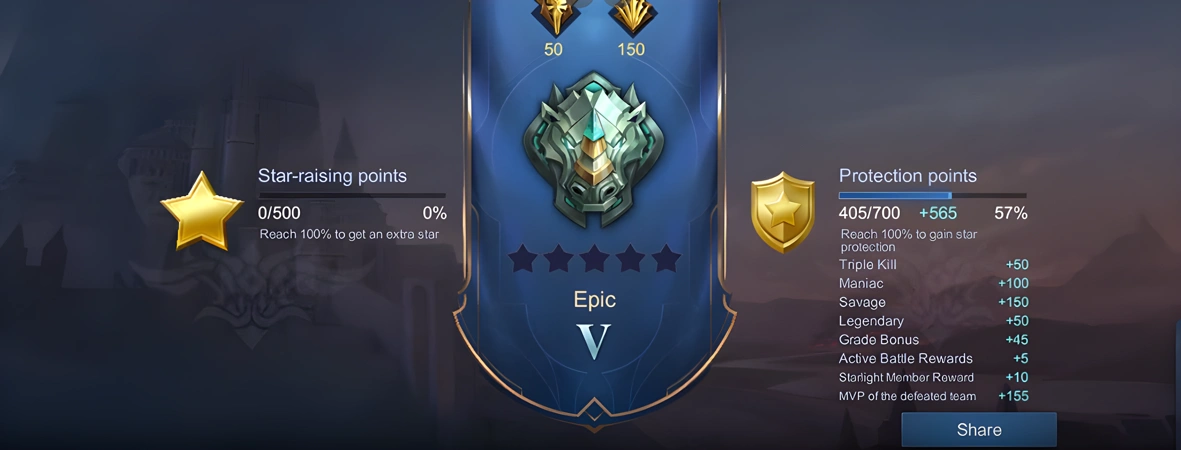Click the Starlight Member Reward row
1181x450 pixels.
coord(934,378)
